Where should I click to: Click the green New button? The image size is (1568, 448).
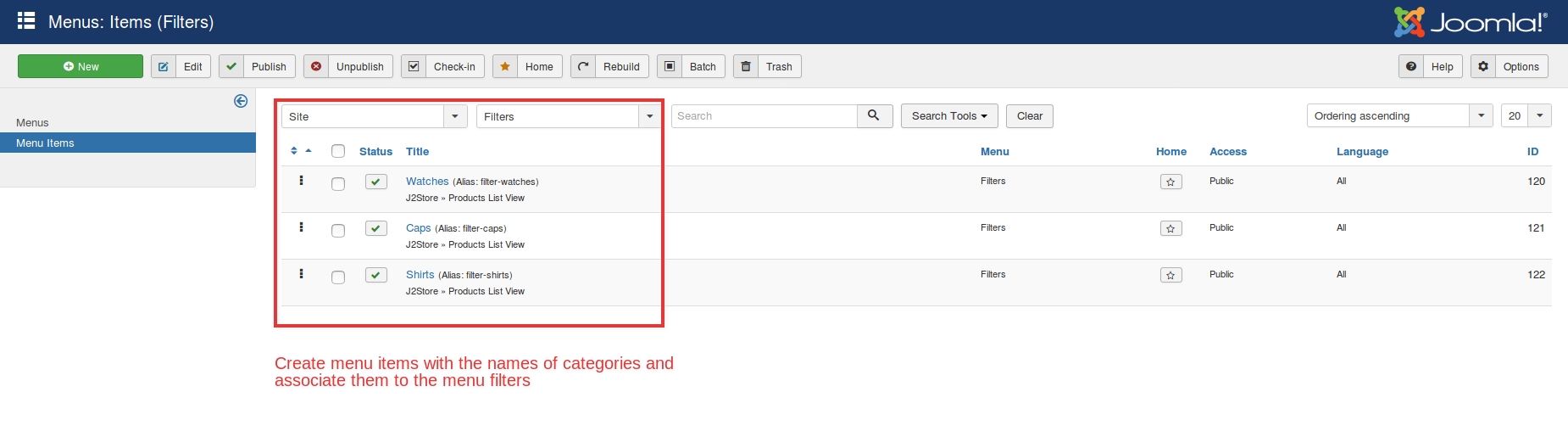point(81,67)
